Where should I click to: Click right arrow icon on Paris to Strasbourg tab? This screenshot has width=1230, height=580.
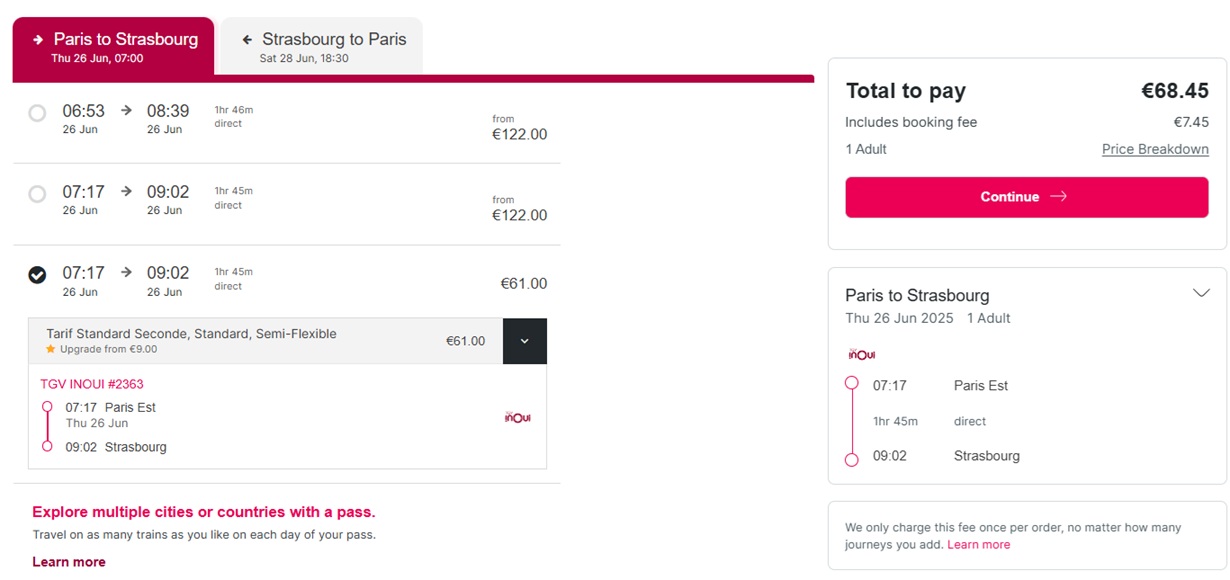(x=38, y=40)
